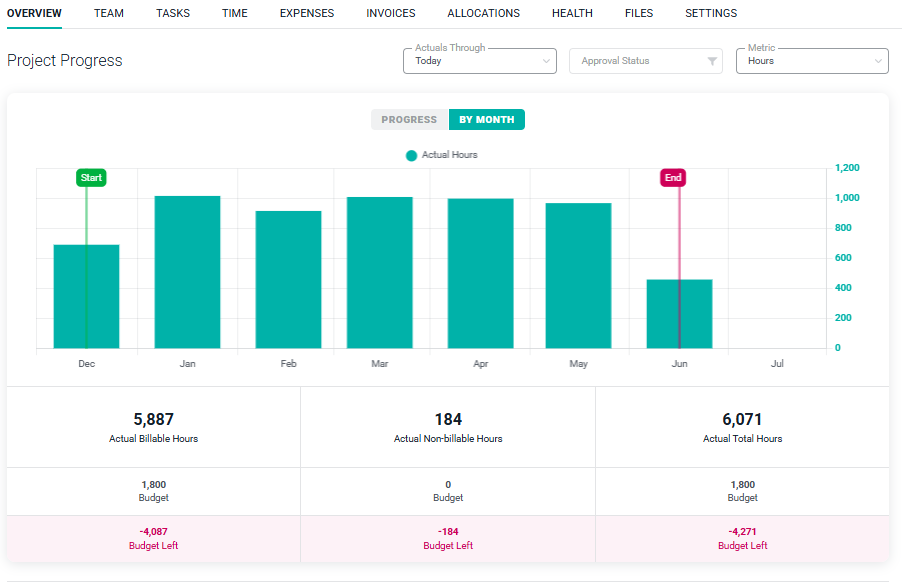Open the Invoices tab
The width and height of the screenshot is (902, 588).
coord(391,13)
